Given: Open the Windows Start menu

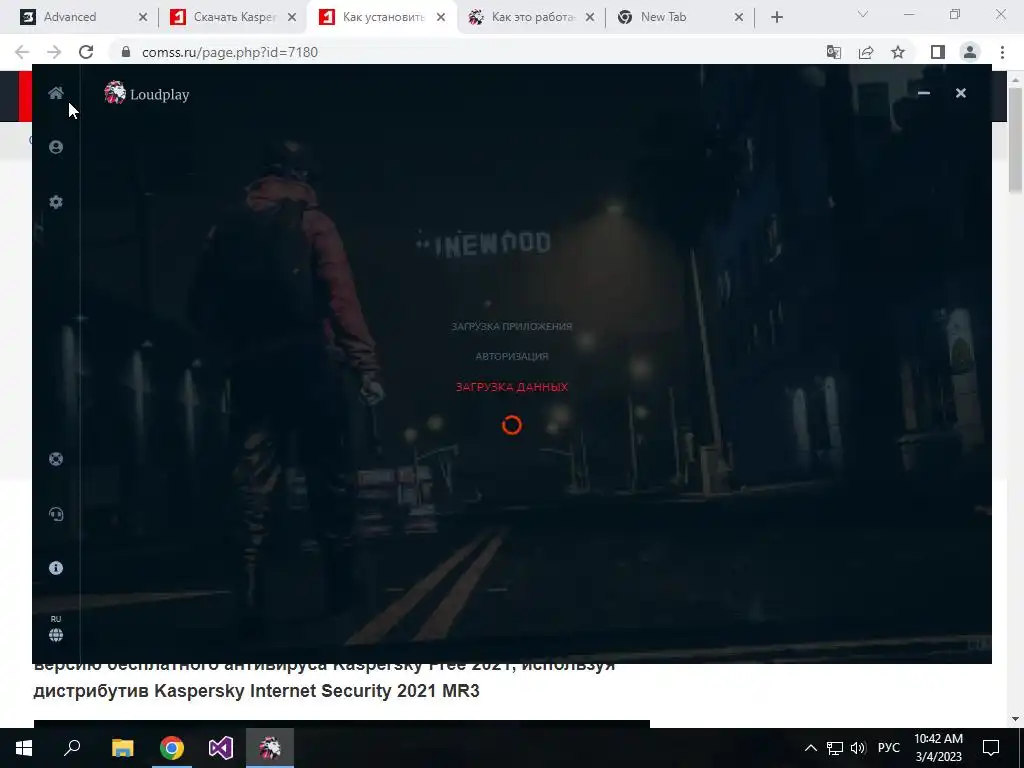Looking at the screenshot, I should pos(24,748).
